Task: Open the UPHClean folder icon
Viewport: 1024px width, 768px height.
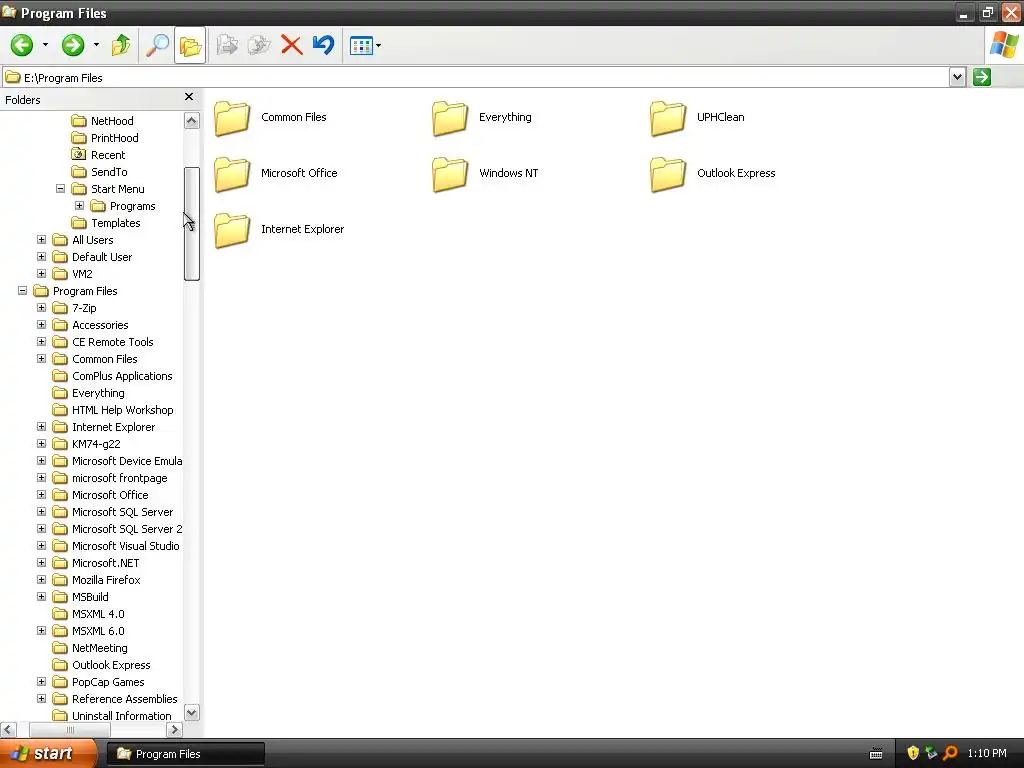Action: pos(667,118)
